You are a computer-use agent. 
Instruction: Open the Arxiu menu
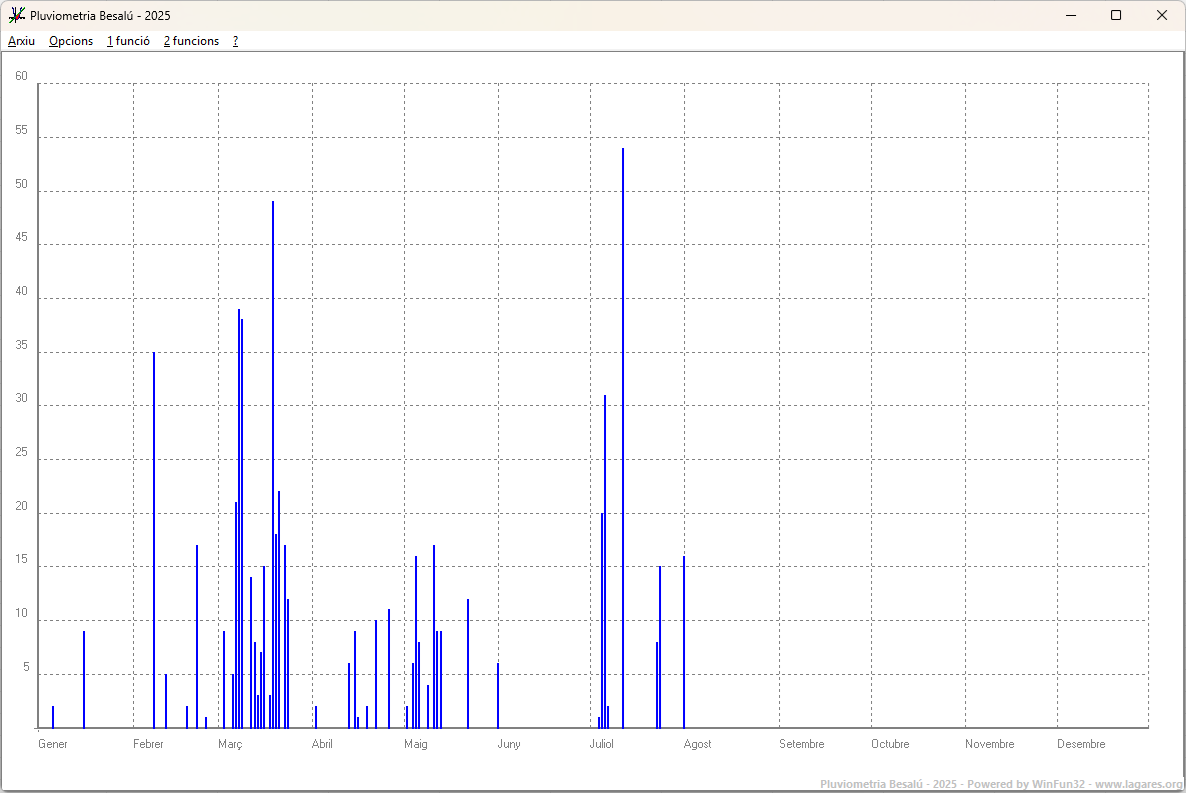click(21, 41)
